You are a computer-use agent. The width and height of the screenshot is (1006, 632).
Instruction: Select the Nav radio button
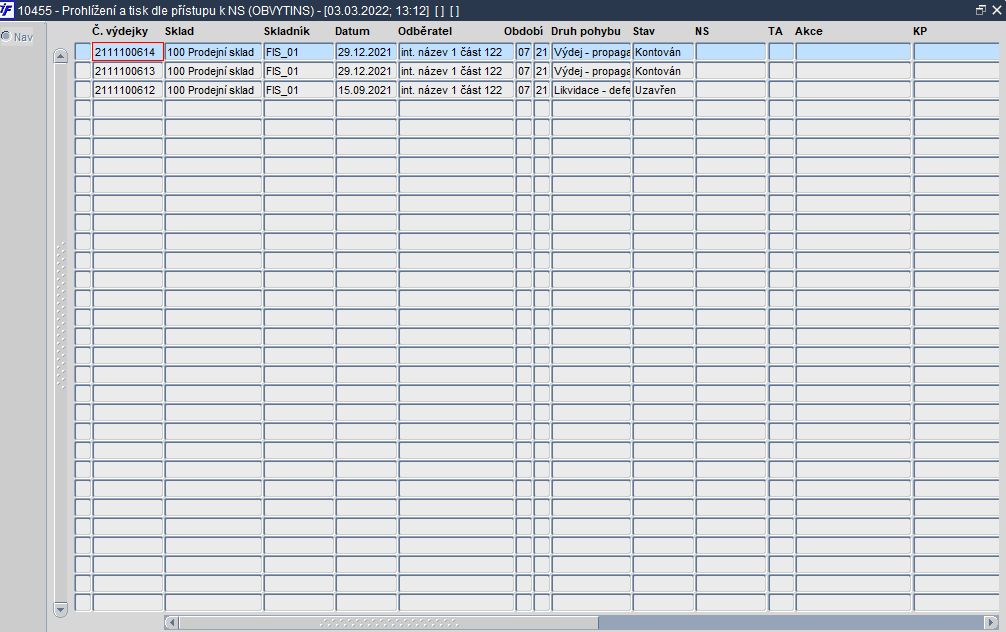pos(6,37)
